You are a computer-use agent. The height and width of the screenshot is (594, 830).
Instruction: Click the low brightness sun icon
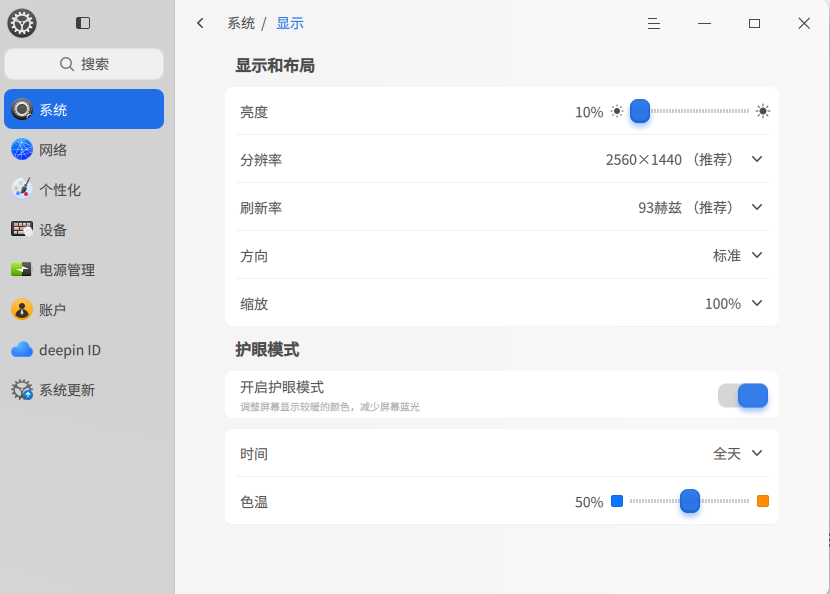pos(617,111)
